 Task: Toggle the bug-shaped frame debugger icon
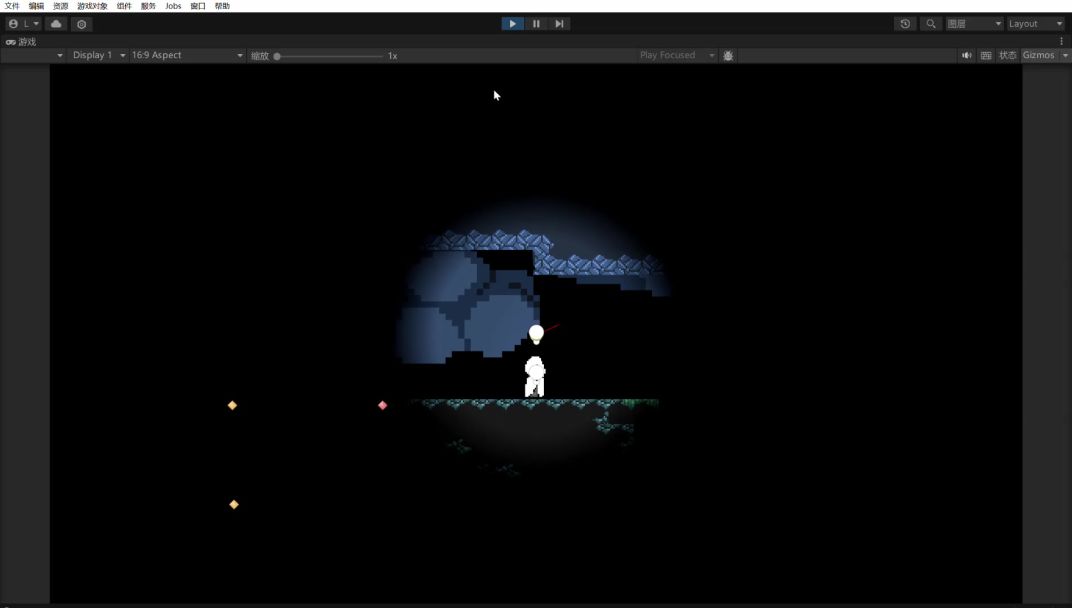(728, 56)
